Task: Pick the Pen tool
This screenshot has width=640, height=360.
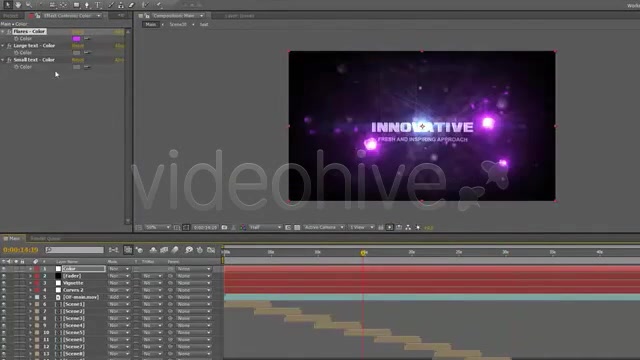Action: pyautogui.click(x=87, y=5)
